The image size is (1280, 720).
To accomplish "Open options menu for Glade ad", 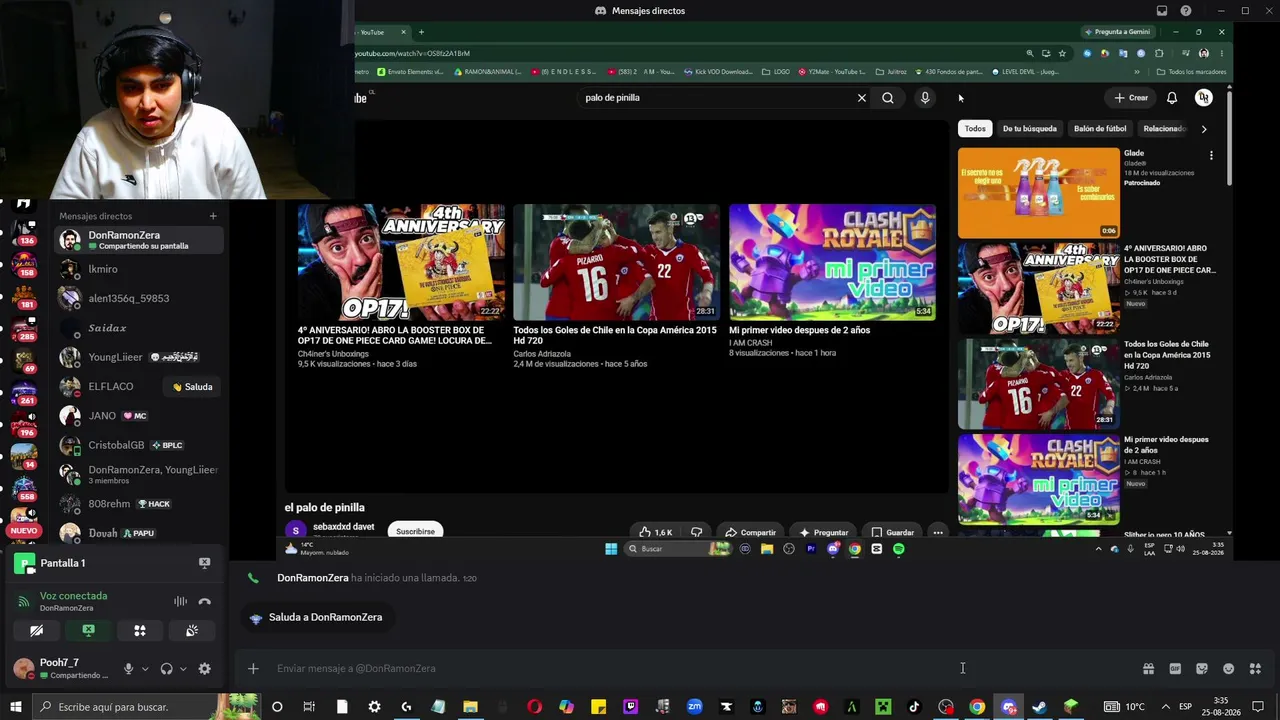I will [x=1211, y=156].
